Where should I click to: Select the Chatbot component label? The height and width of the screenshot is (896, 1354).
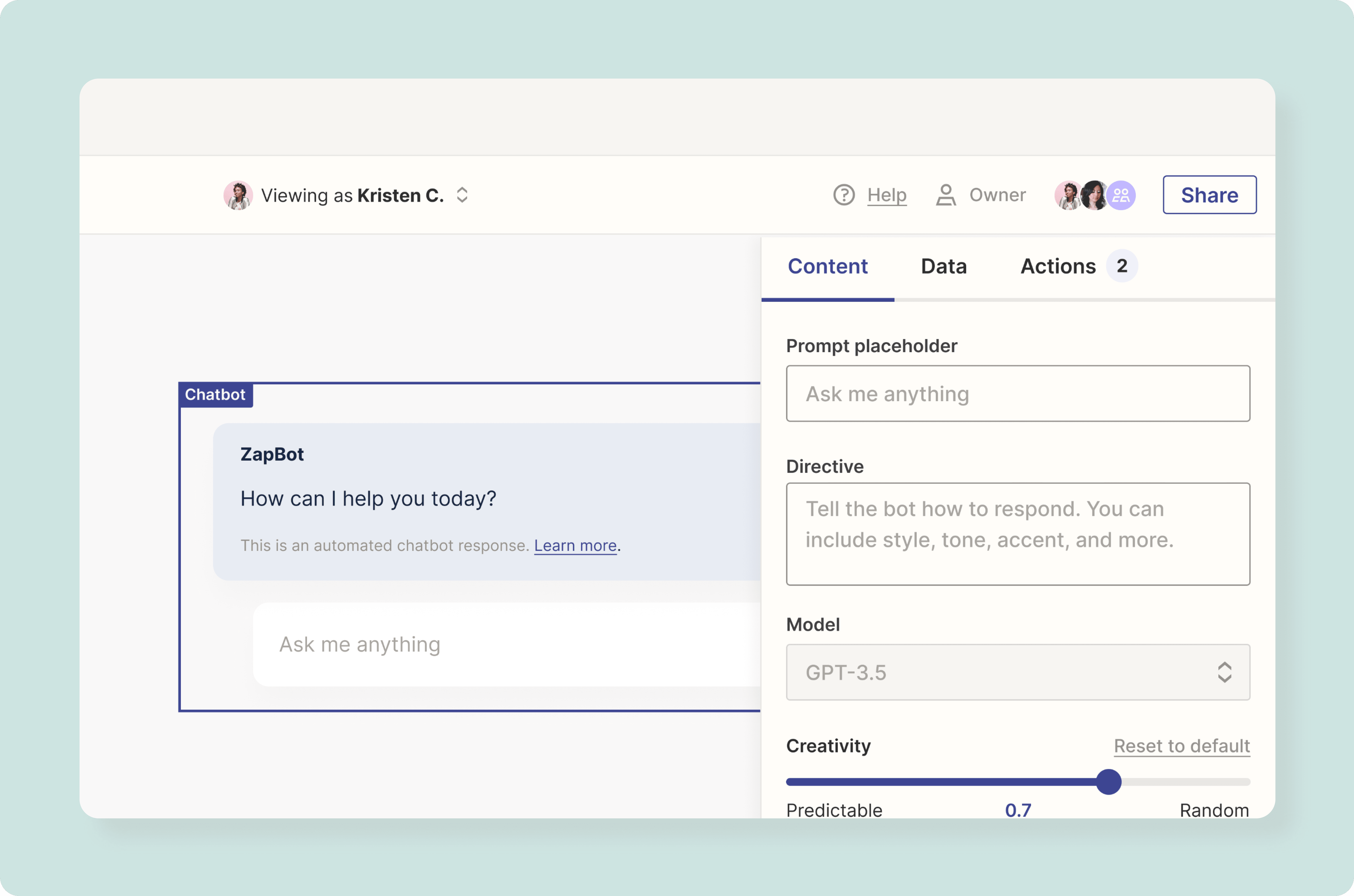coord(215,394)
